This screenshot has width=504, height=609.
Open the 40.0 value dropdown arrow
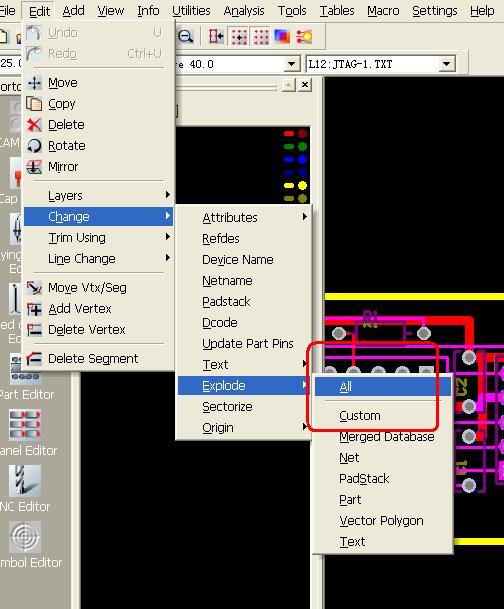pyautogui.click(x=291, y=64)
